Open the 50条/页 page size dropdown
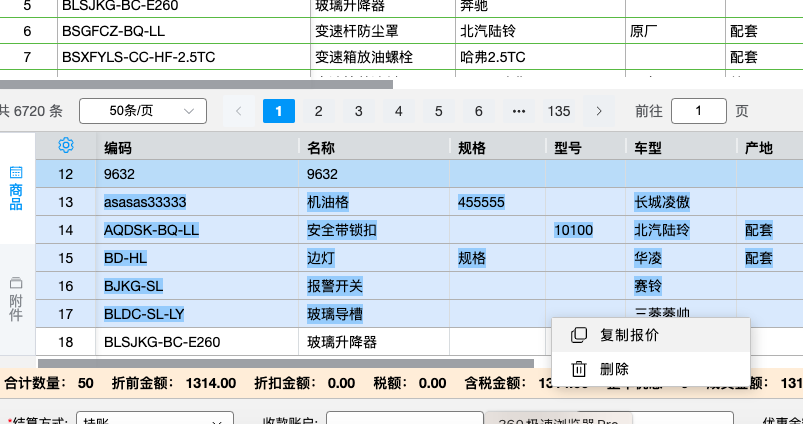The height and width of the screenshot is (424, 803). pos(142,111)
